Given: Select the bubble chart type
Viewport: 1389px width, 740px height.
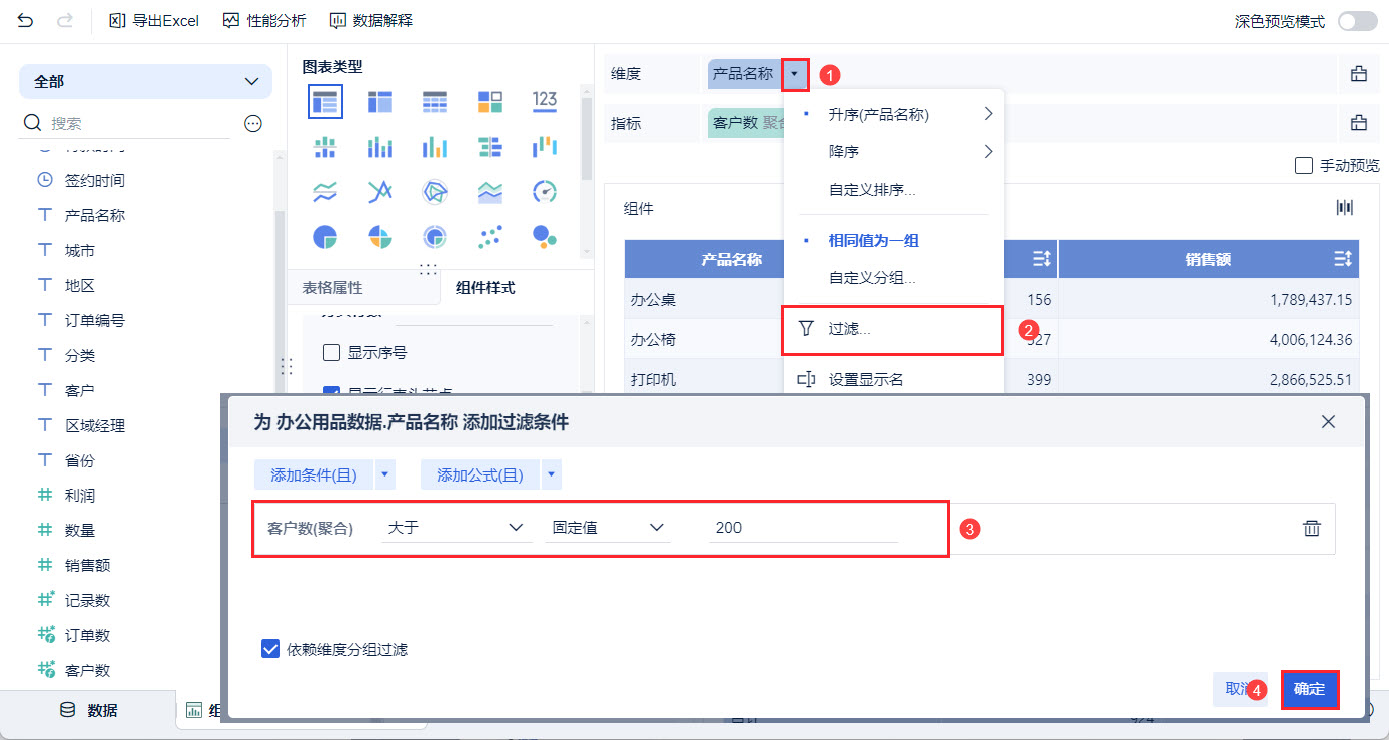Looking at the screenshot, I should (x=545, y=236).
